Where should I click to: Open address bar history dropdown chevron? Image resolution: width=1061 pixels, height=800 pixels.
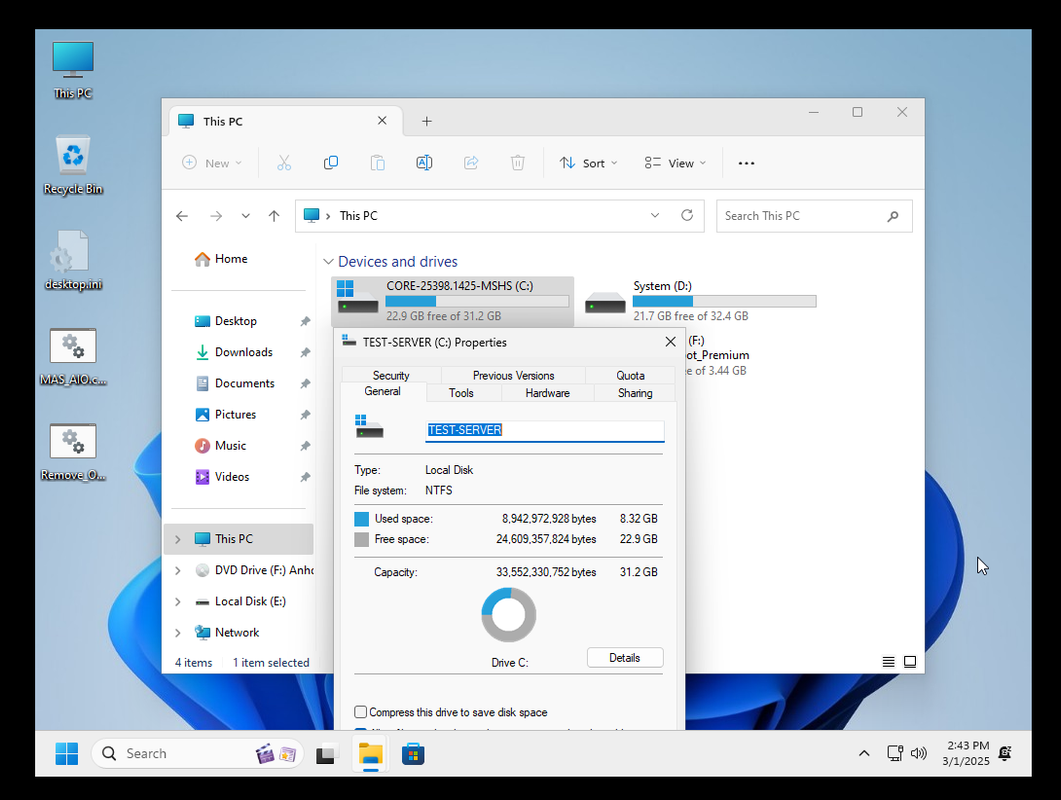[x=654, y=215]
